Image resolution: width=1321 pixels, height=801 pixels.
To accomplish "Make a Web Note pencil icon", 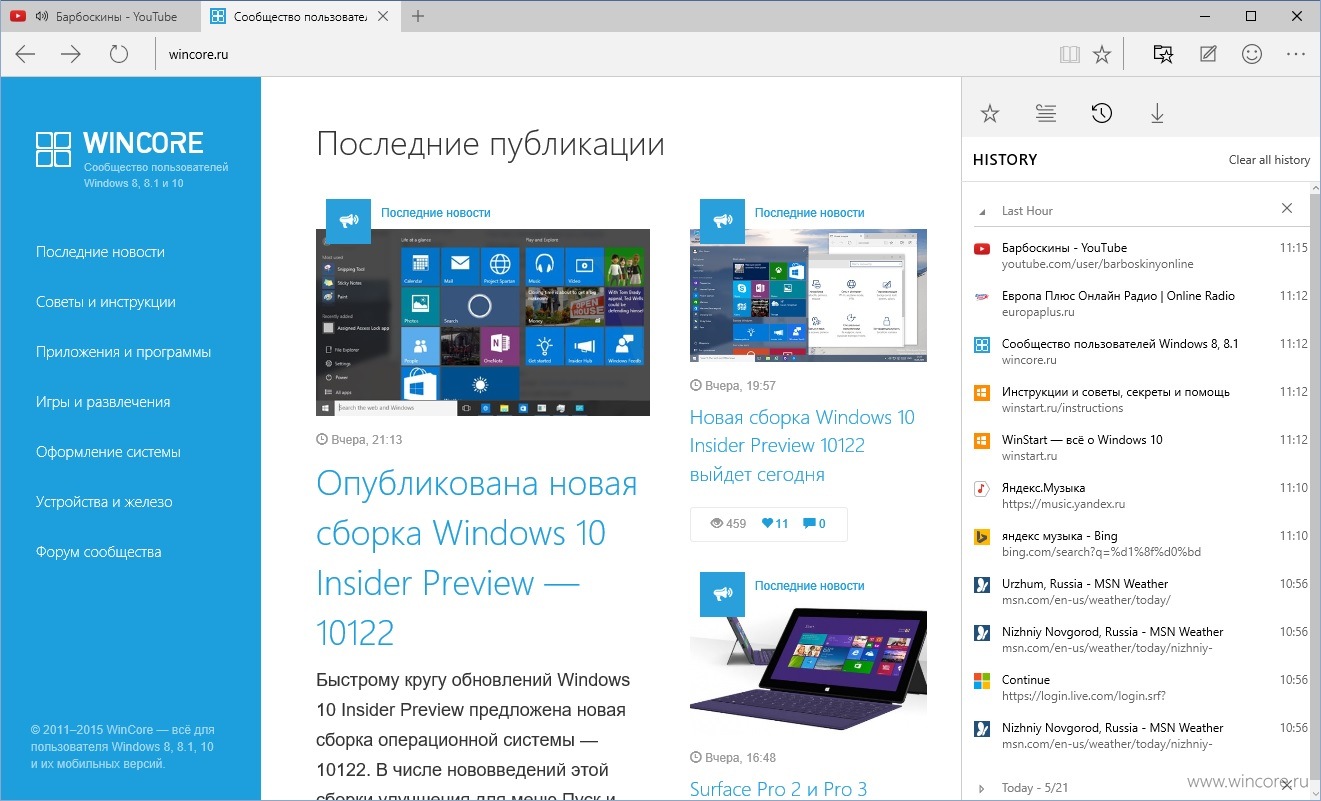I will [x=1208, y=55].
